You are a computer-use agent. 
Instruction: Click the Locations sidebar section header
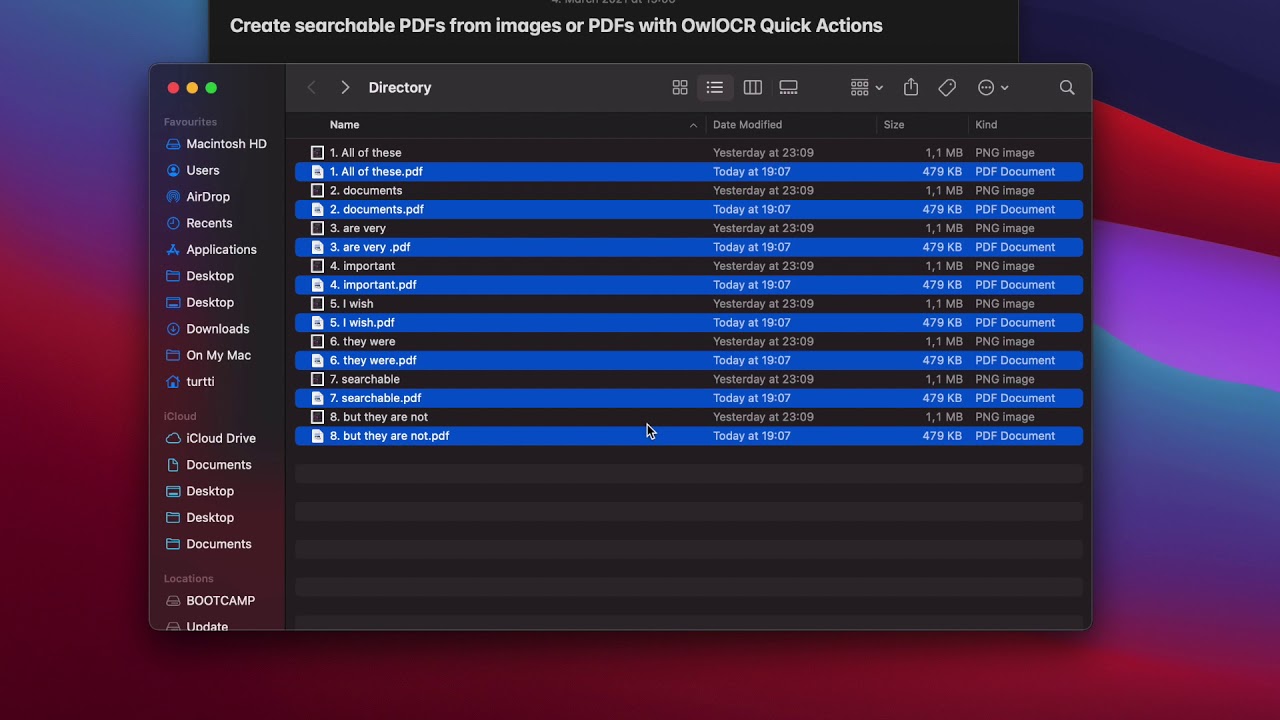coord(189,579)
